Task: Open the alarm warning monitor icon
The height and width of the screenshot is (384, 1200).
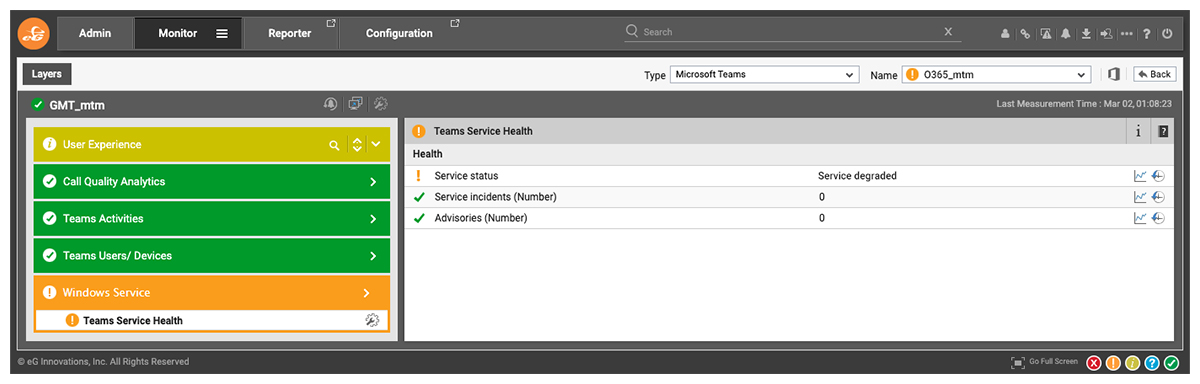Action: click(x=1046, y=33)
